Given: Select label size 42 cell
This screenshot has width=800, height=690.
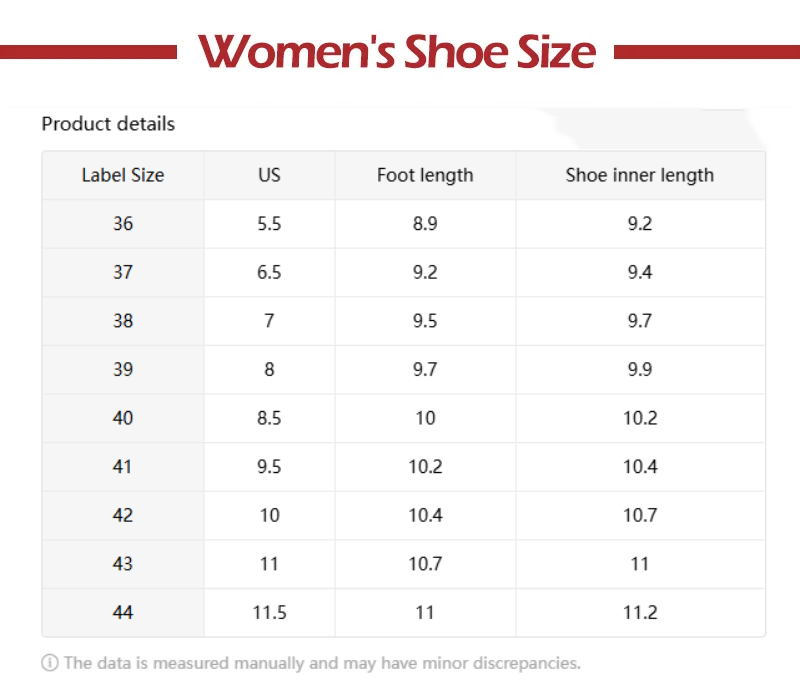Looking at the screenshot, I should pyautogui.click(x=123, y=515).
